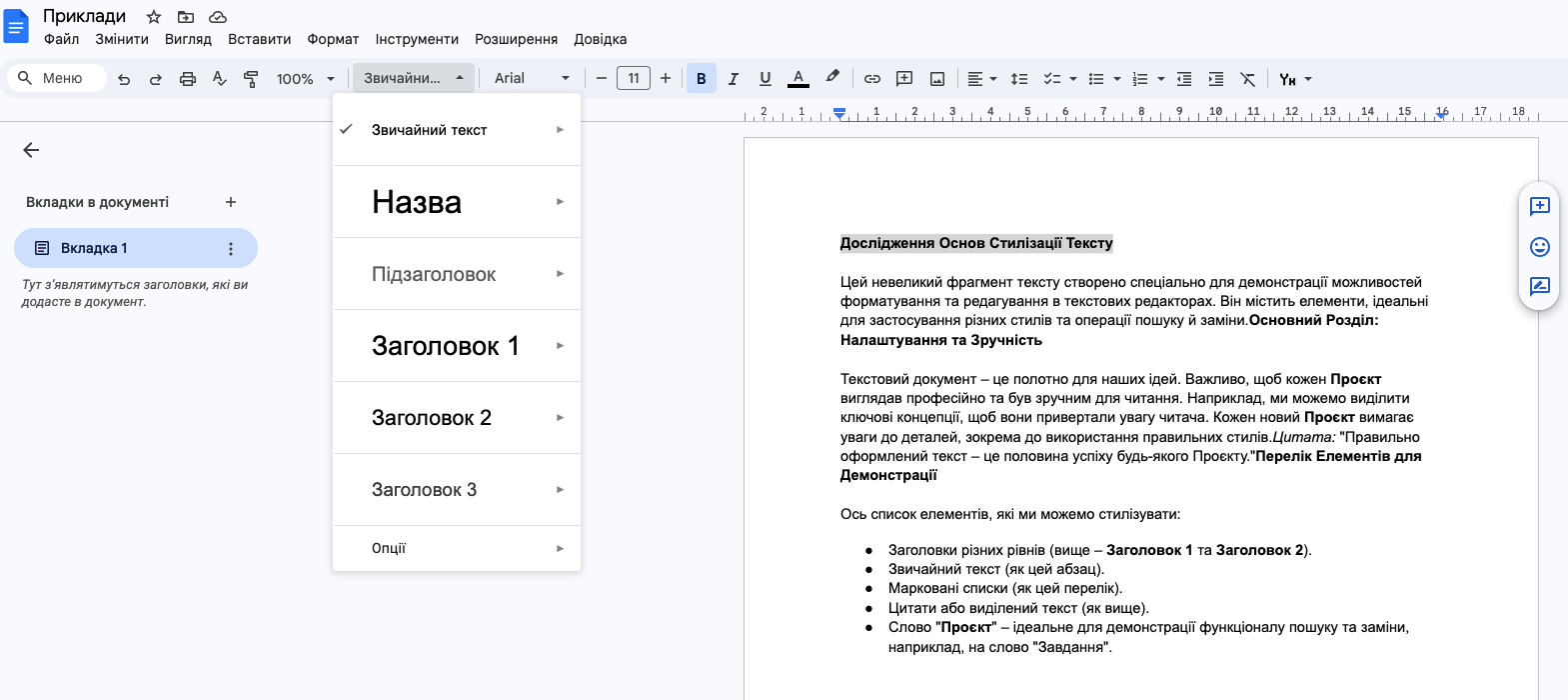Open the emoji reaction side button
Screen dimensions: 1568x700
pyautogui.click(x=1539, y=247)
